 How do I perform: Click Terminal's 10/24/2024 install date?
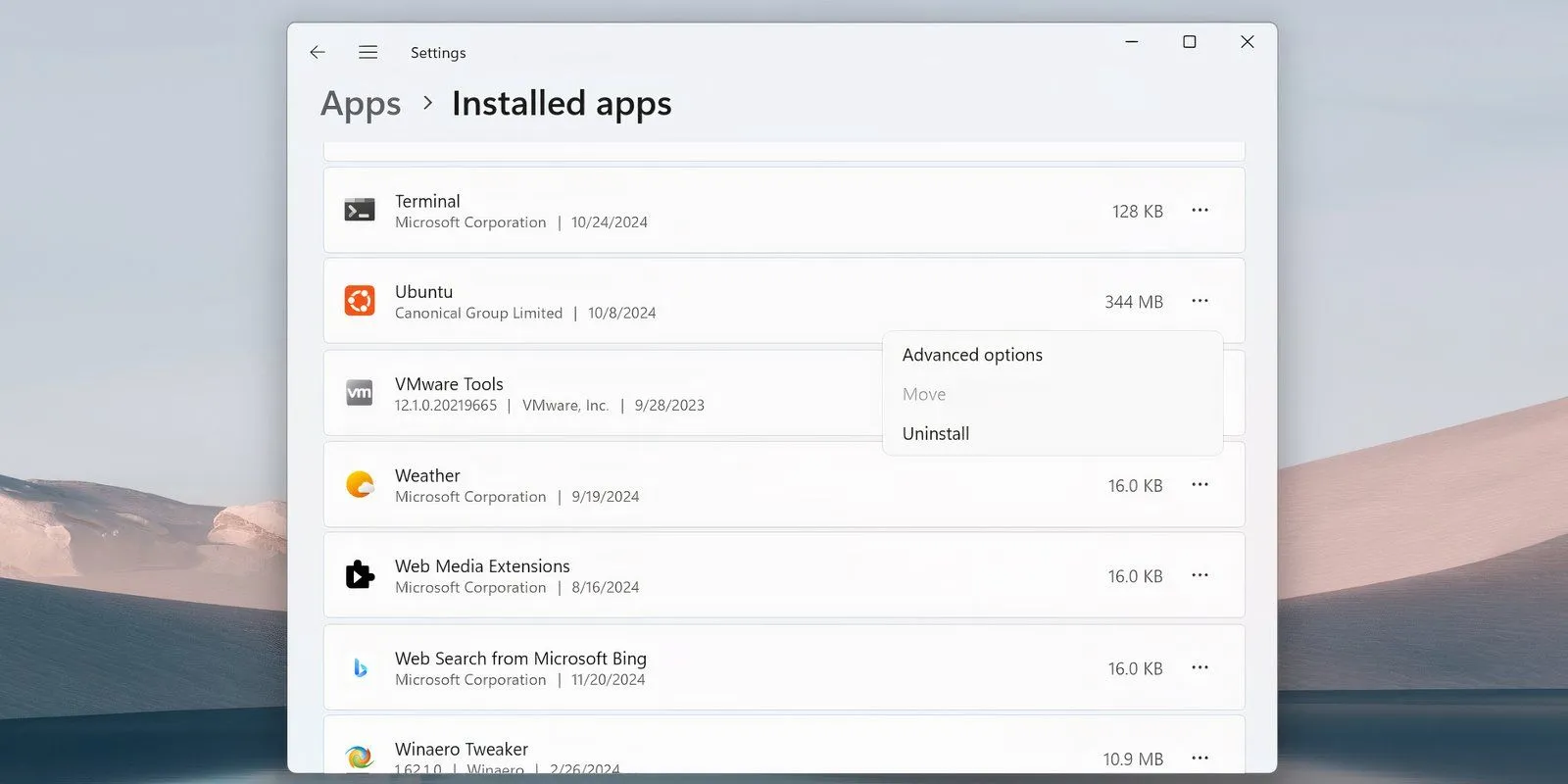pyautogui.click(x=610, y=222)
